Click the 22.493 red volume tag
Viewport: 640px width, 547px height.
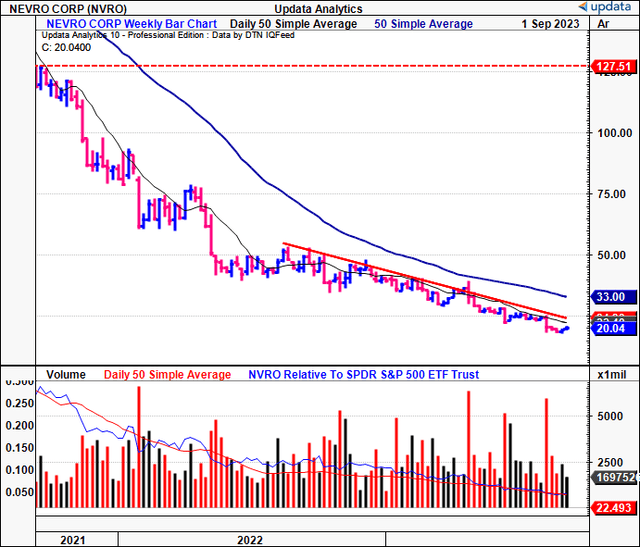coord(613,508)
